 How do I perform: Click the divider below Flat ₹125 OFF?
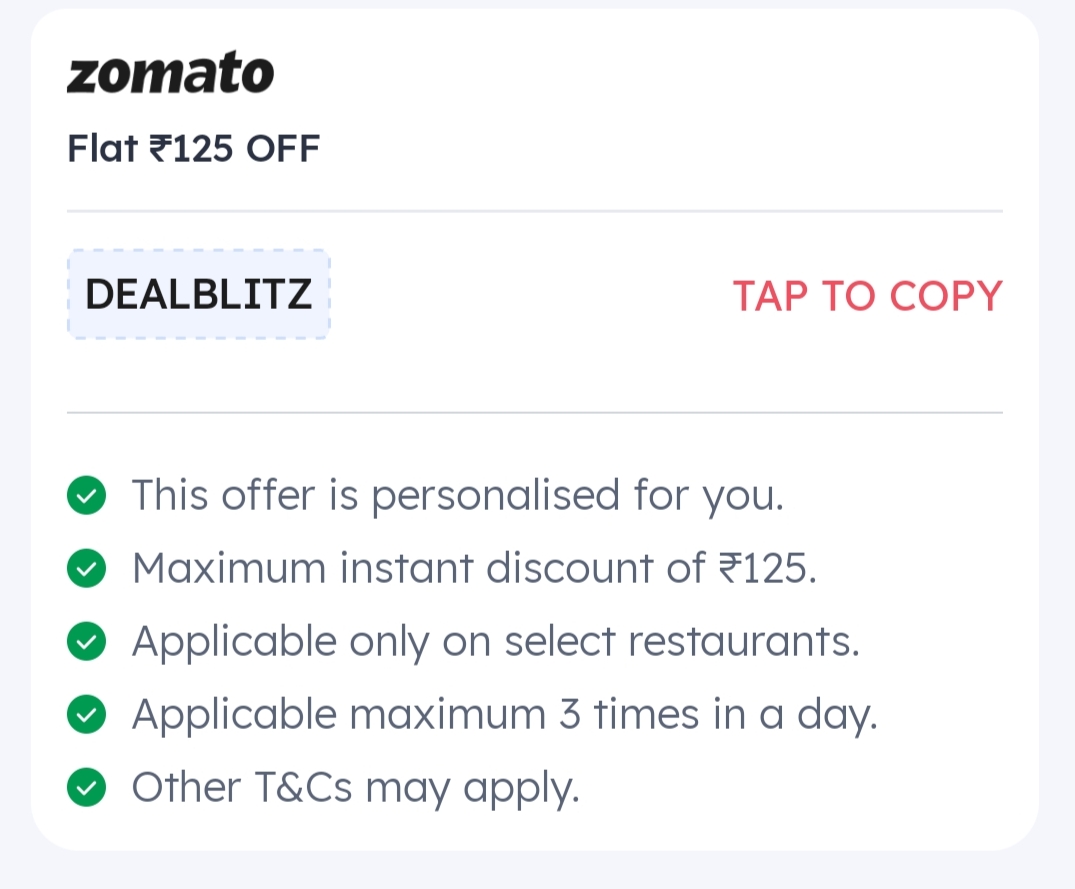click(x=534, y=211)
